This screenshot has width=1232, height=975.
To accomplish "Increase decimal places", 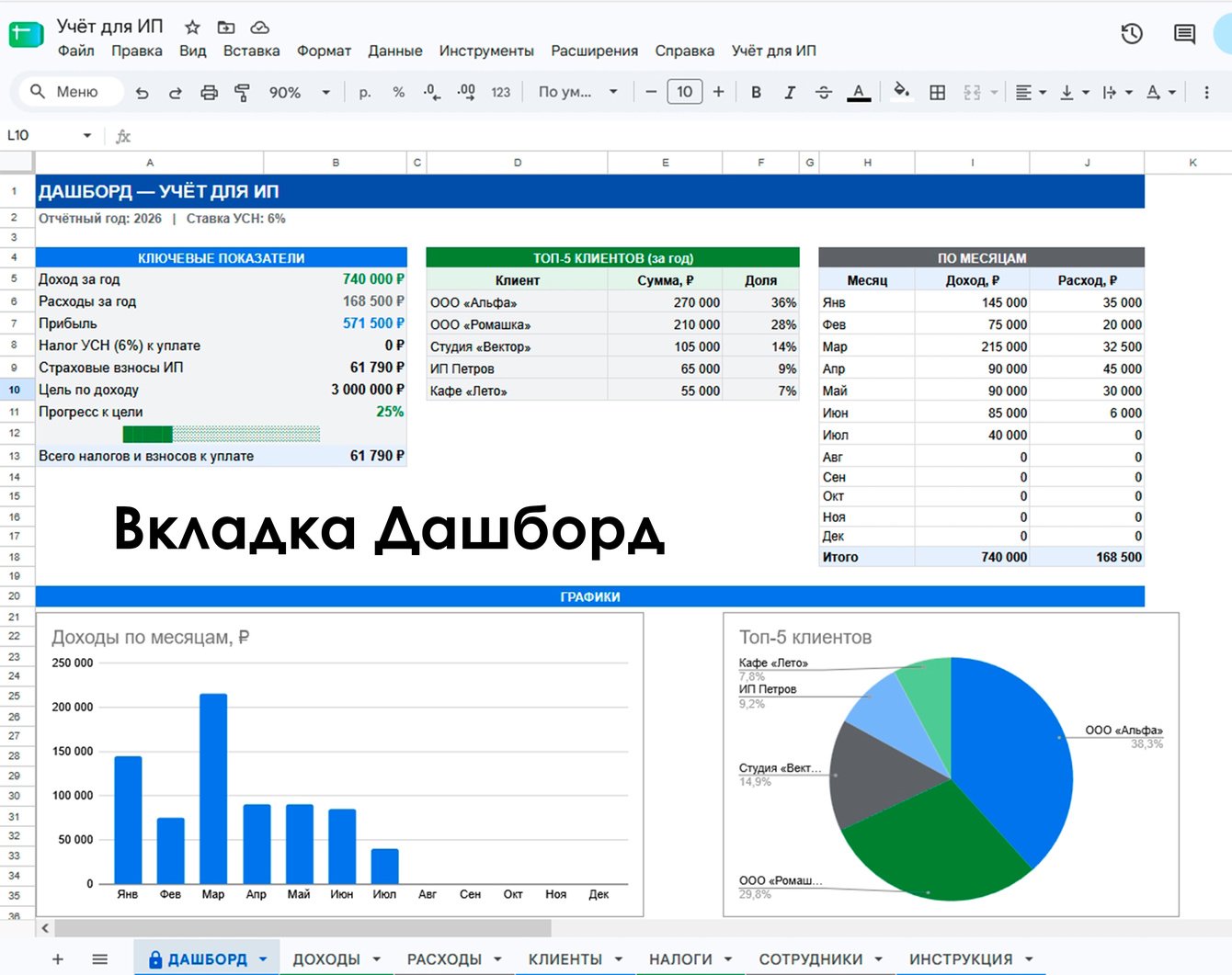I will tap(466, 92).
